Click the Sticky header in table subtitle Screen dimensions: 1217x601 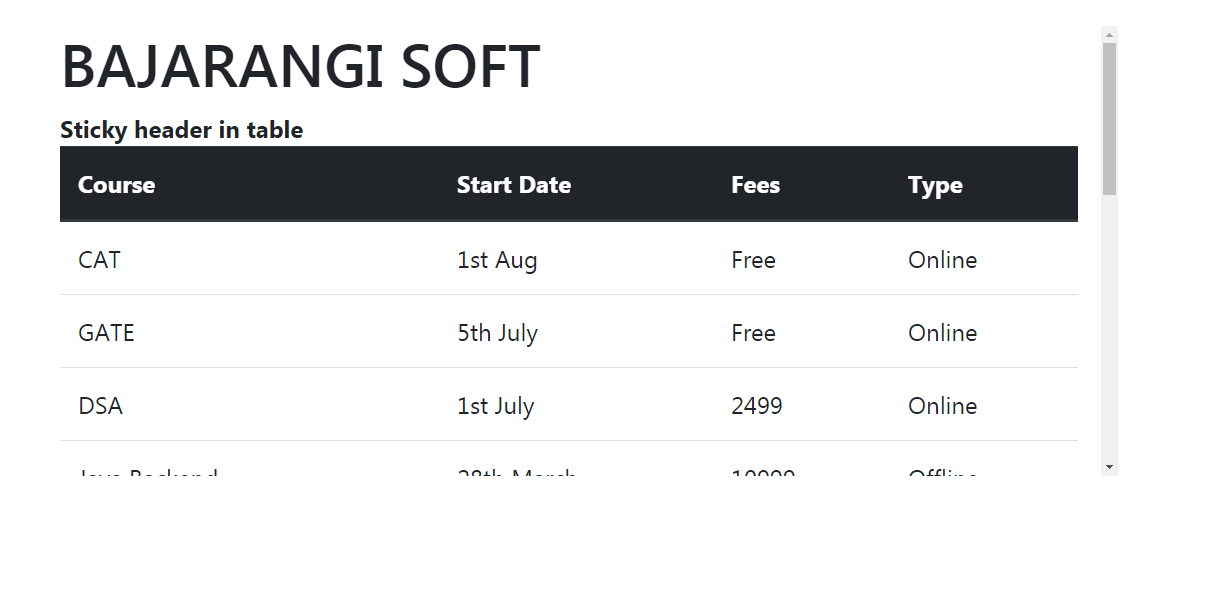point(181,130)
